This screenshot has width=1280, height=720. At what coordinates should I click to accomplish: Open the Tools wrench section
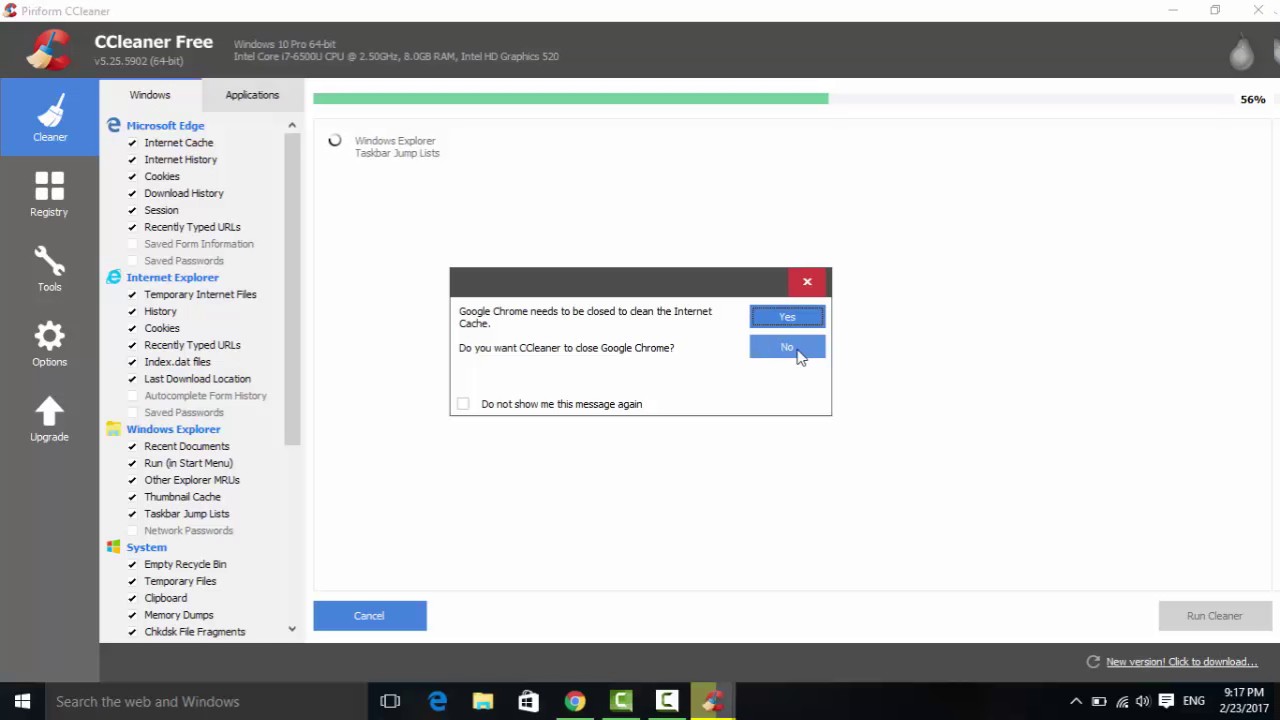coord(49,268)
